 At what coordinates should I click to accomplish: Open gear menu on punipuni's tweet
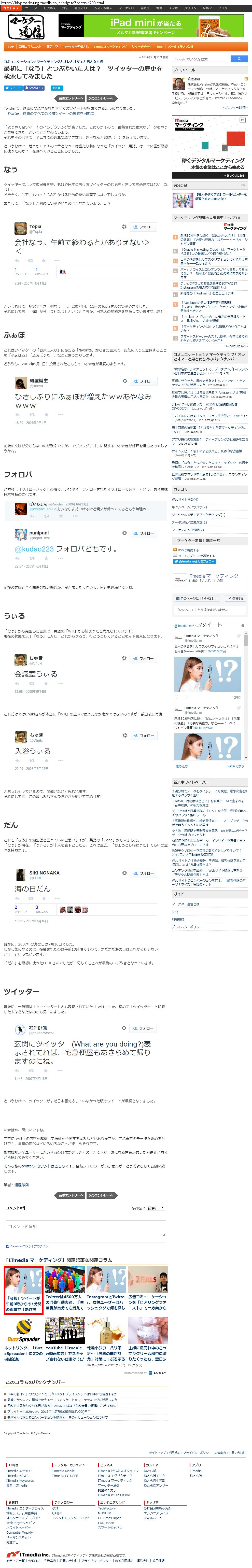pos(125,533)
